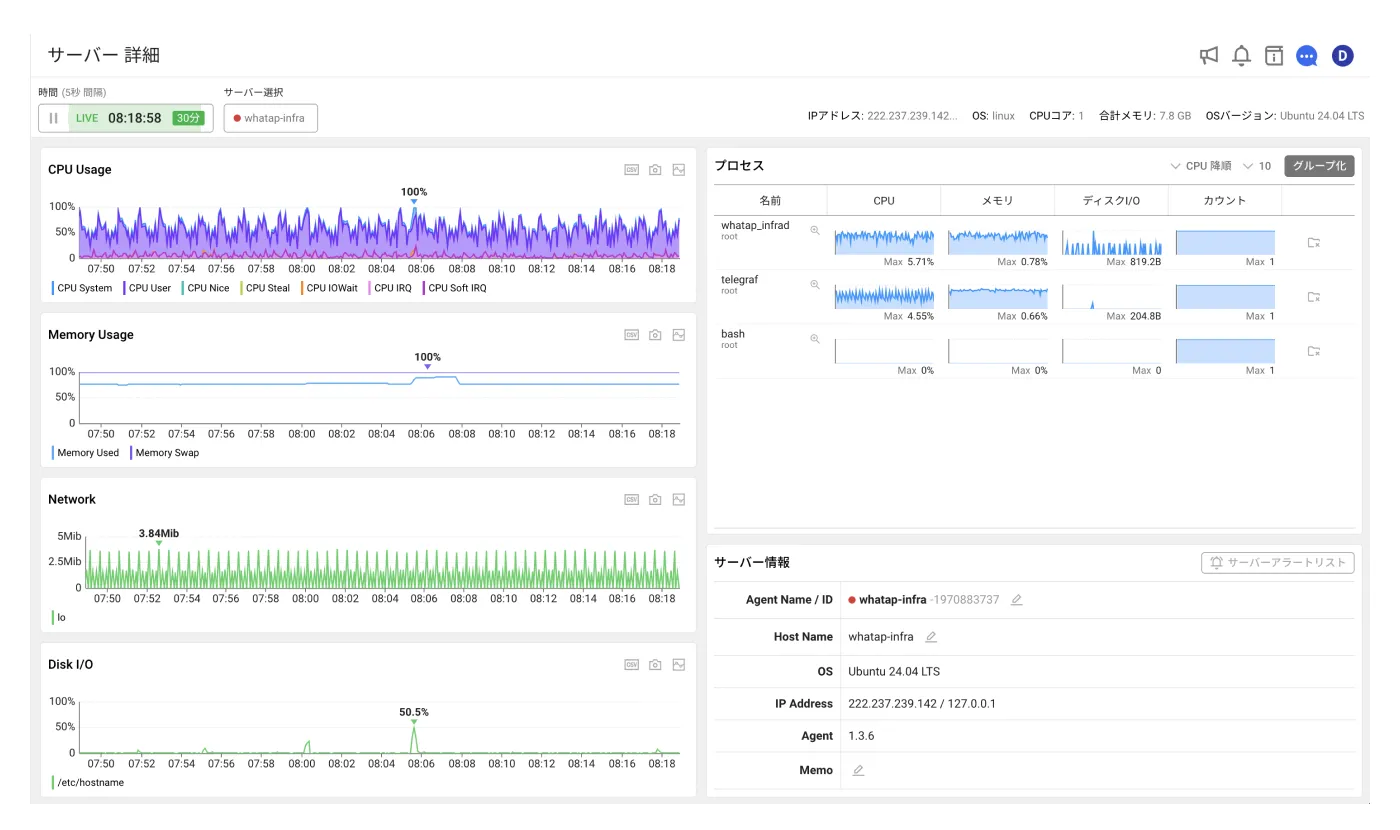Open Network chart enlarged view icon
Image resolution: width=1400 pixels, height=830 pixels.
click(679, 500)
